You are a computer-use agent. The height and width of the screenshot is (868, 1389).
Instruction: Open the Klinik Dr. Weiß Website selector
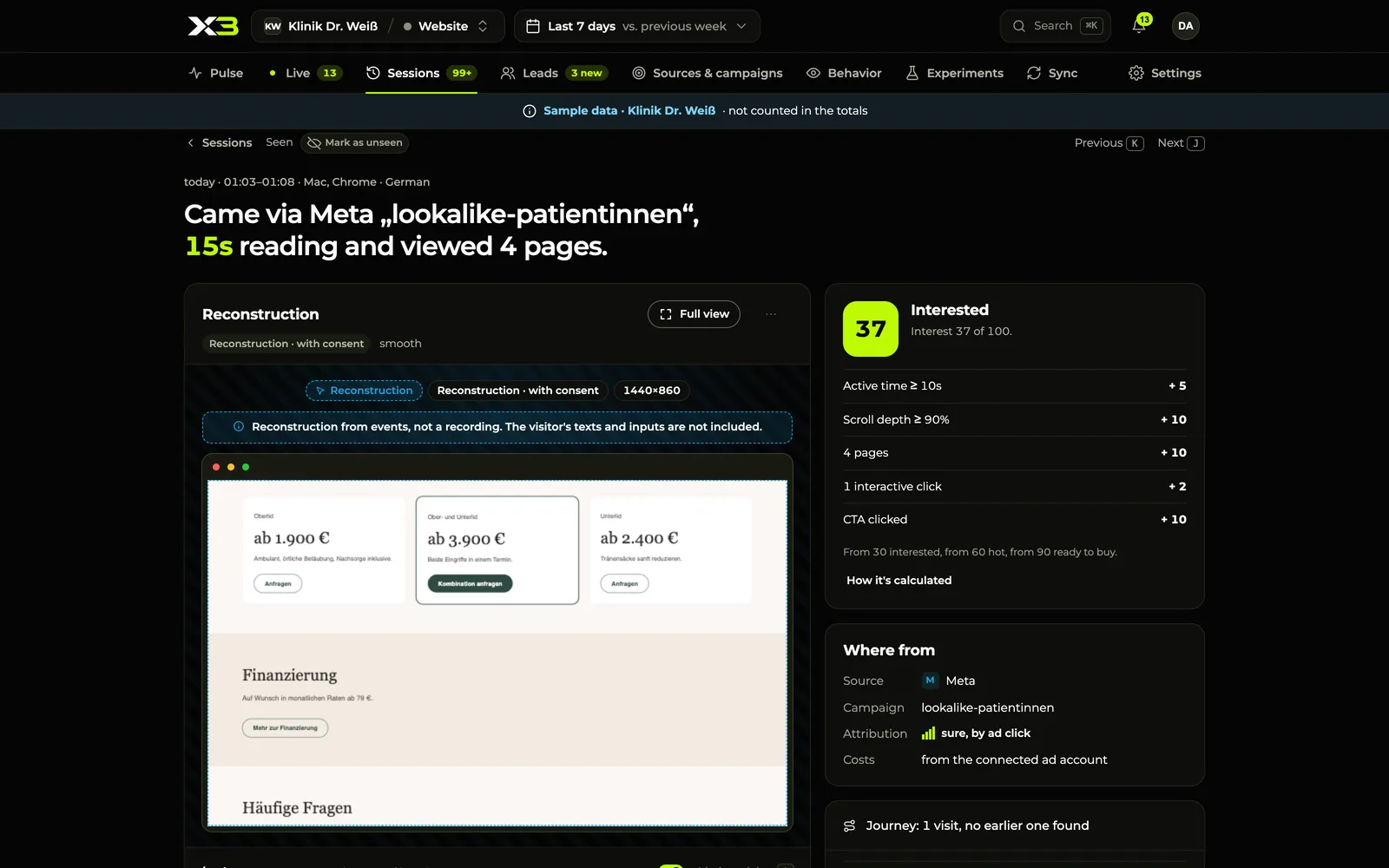[378, 26]
